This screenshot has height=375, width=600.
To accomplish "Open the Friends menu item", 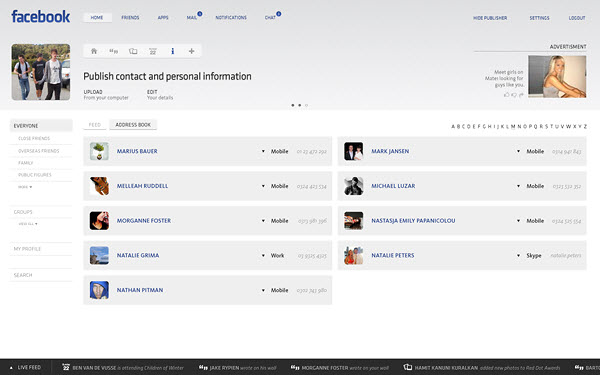I will 130,18.
